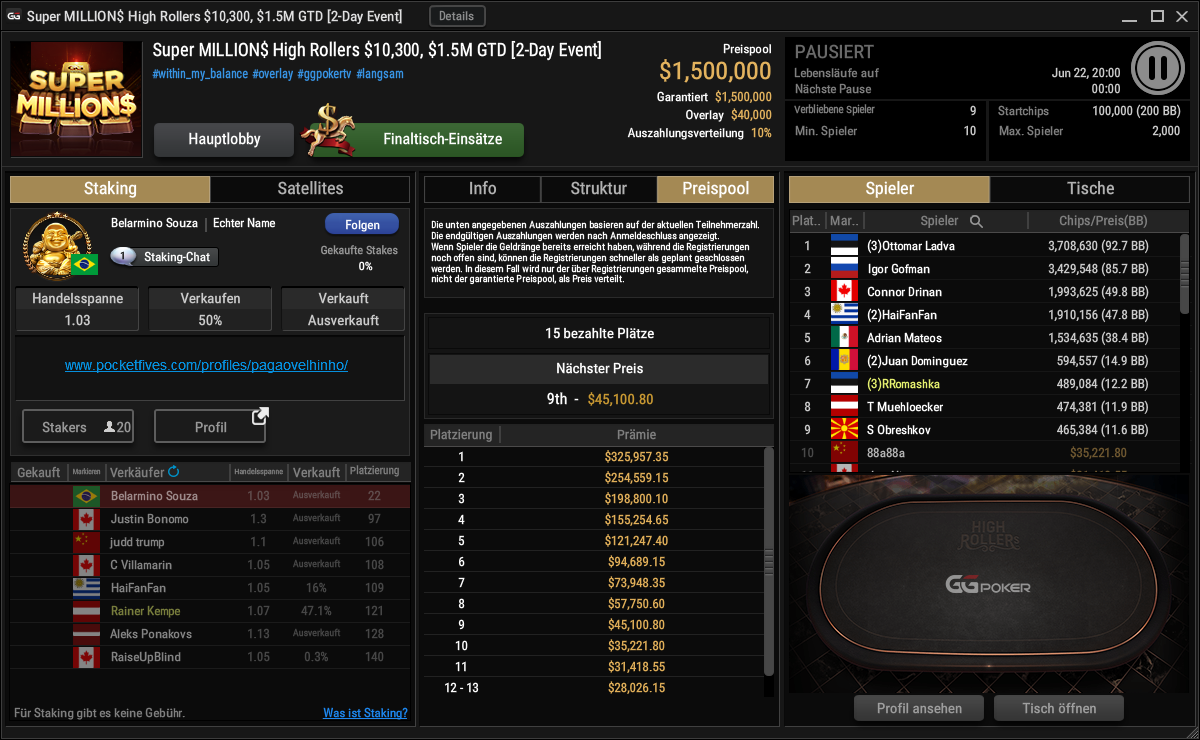
Task: Toggle Folgen for Belarmino Souza
Action: pos(361,224)
